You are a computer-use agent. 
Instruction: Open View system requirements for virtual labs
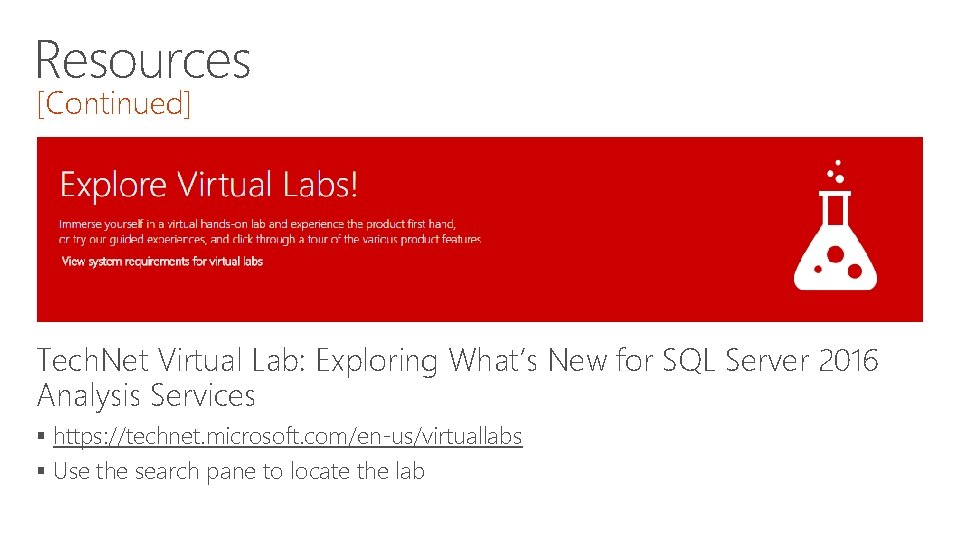[162, 261]
